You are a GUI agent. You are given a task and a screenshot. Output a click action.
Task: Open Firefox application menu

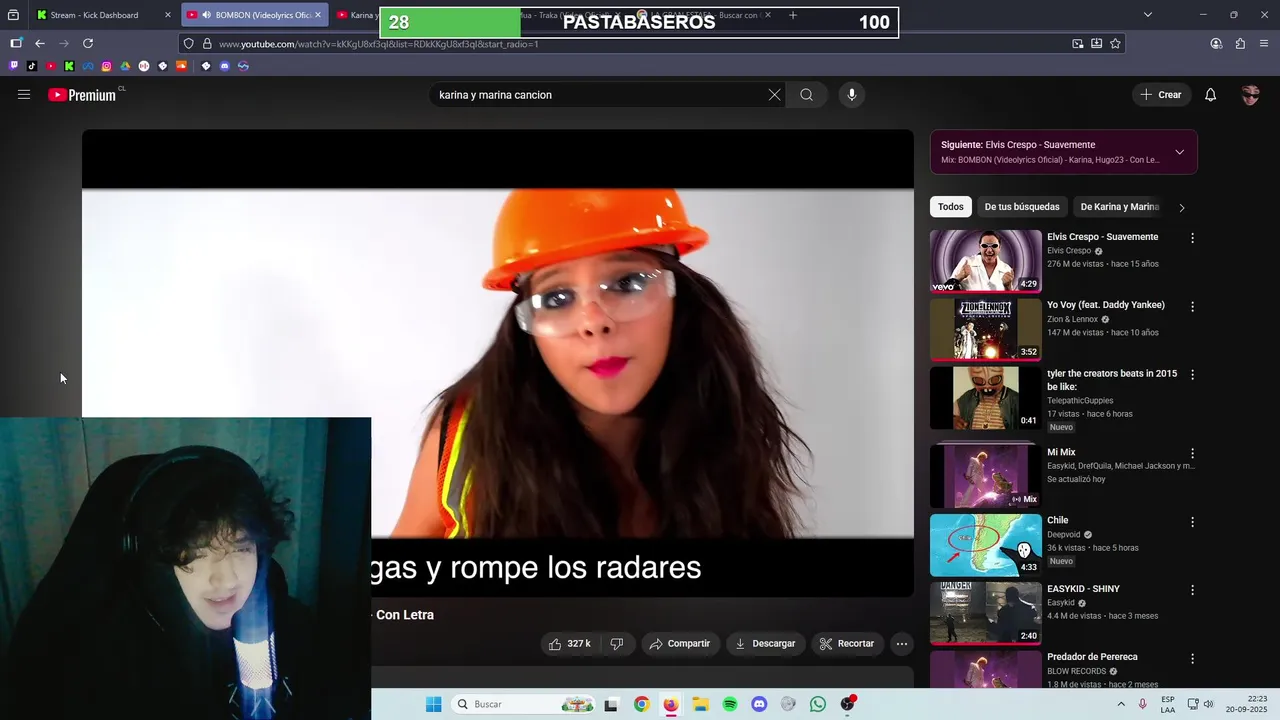click(x=1264, y=43)
